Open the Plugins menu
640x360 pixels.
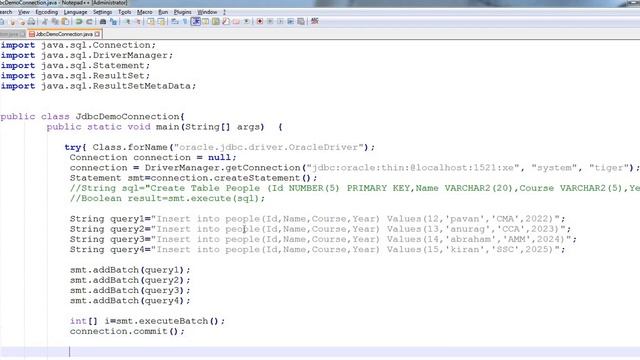pyautogui.click(x=182, y=12)
